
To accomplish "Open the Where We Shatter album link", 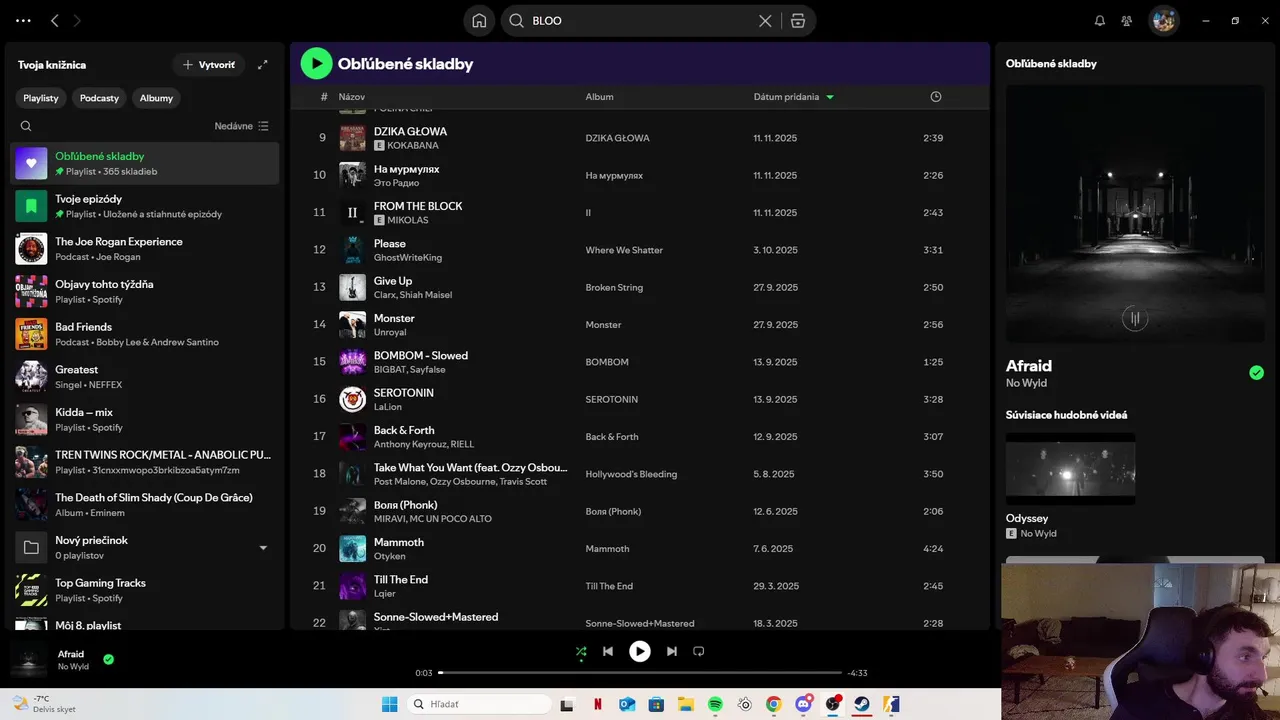I will pyautogui.click(x=624, y=250).
